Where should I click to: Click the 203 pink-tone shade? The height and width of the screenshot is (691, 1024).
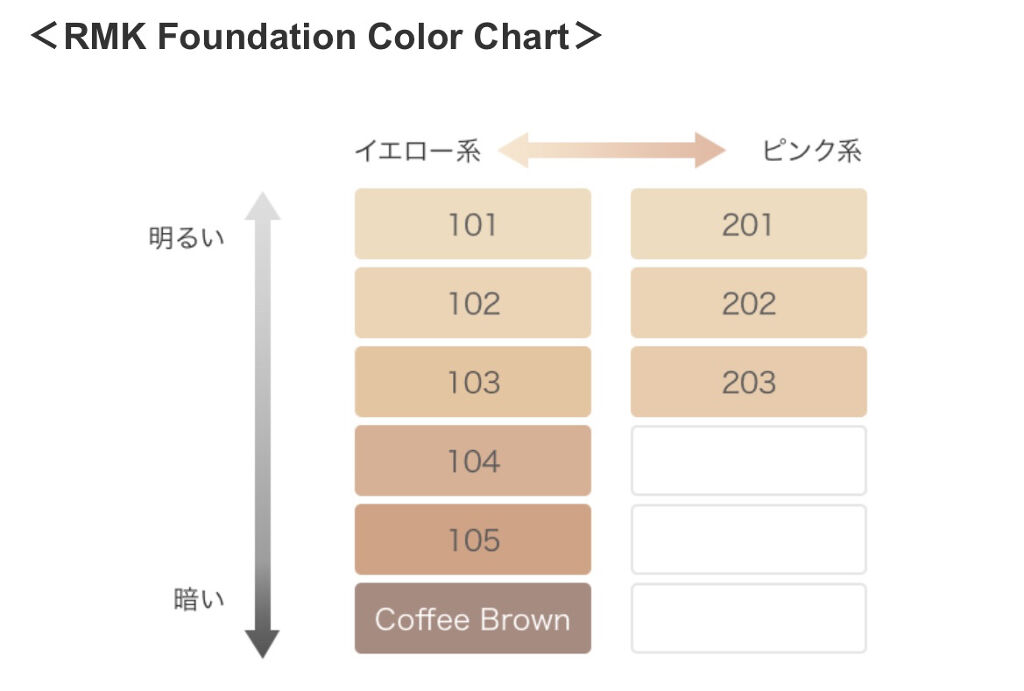[748, 382]
